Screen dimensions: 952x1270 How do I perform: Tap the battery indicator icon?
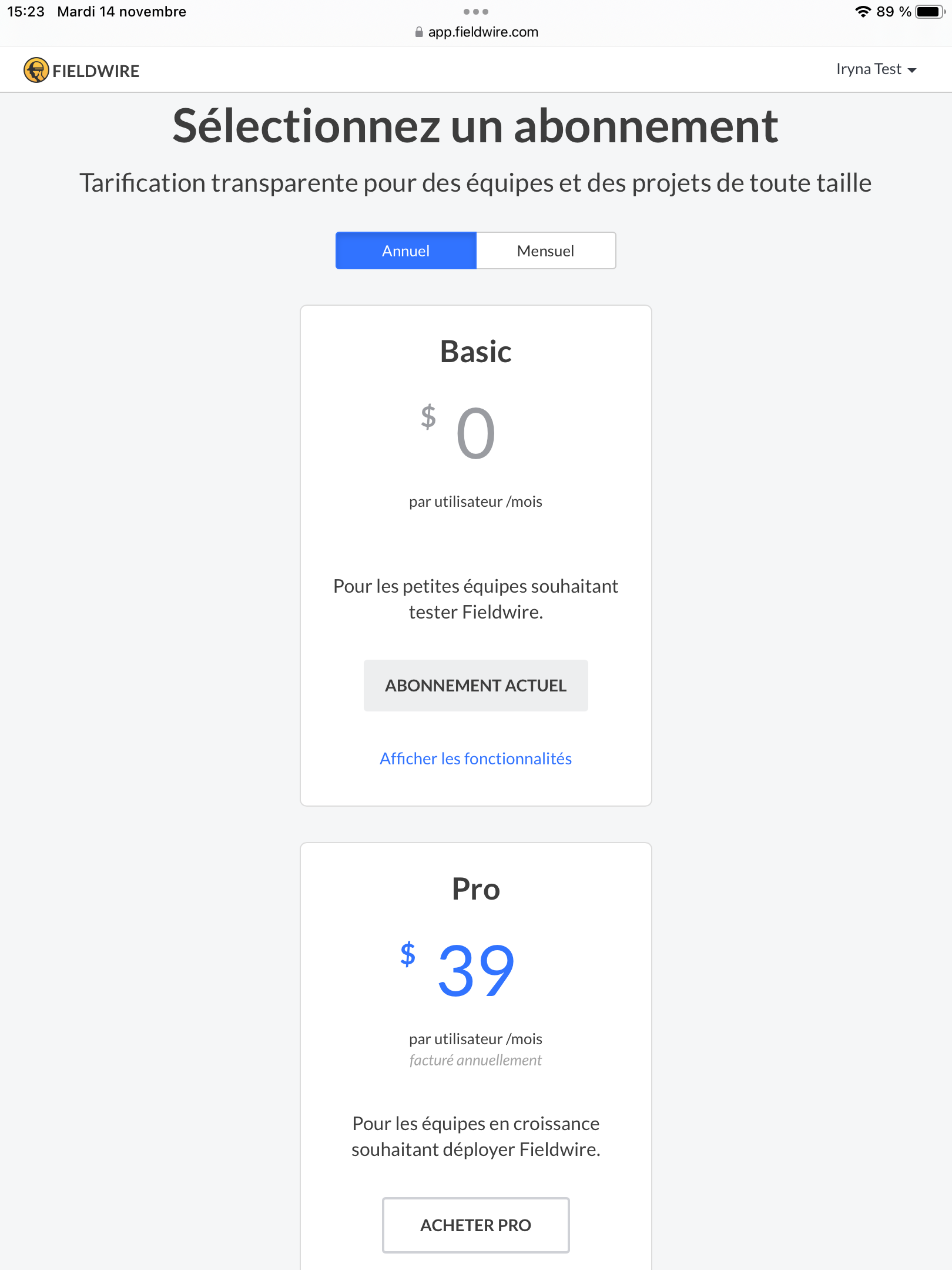930,12
